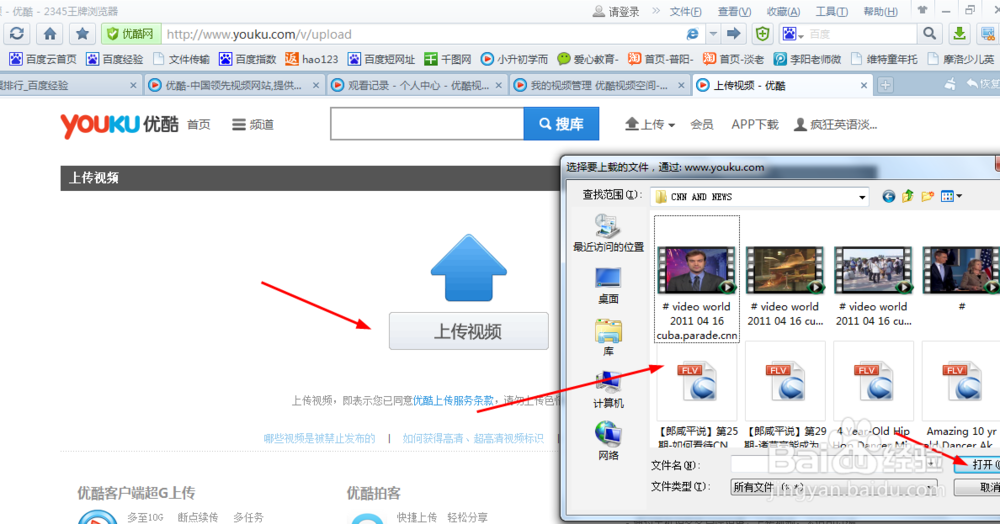Select 桌面 desktop in dialog sidebar
The width and height of the screenshot is (1000, 524).
[608, 286]
